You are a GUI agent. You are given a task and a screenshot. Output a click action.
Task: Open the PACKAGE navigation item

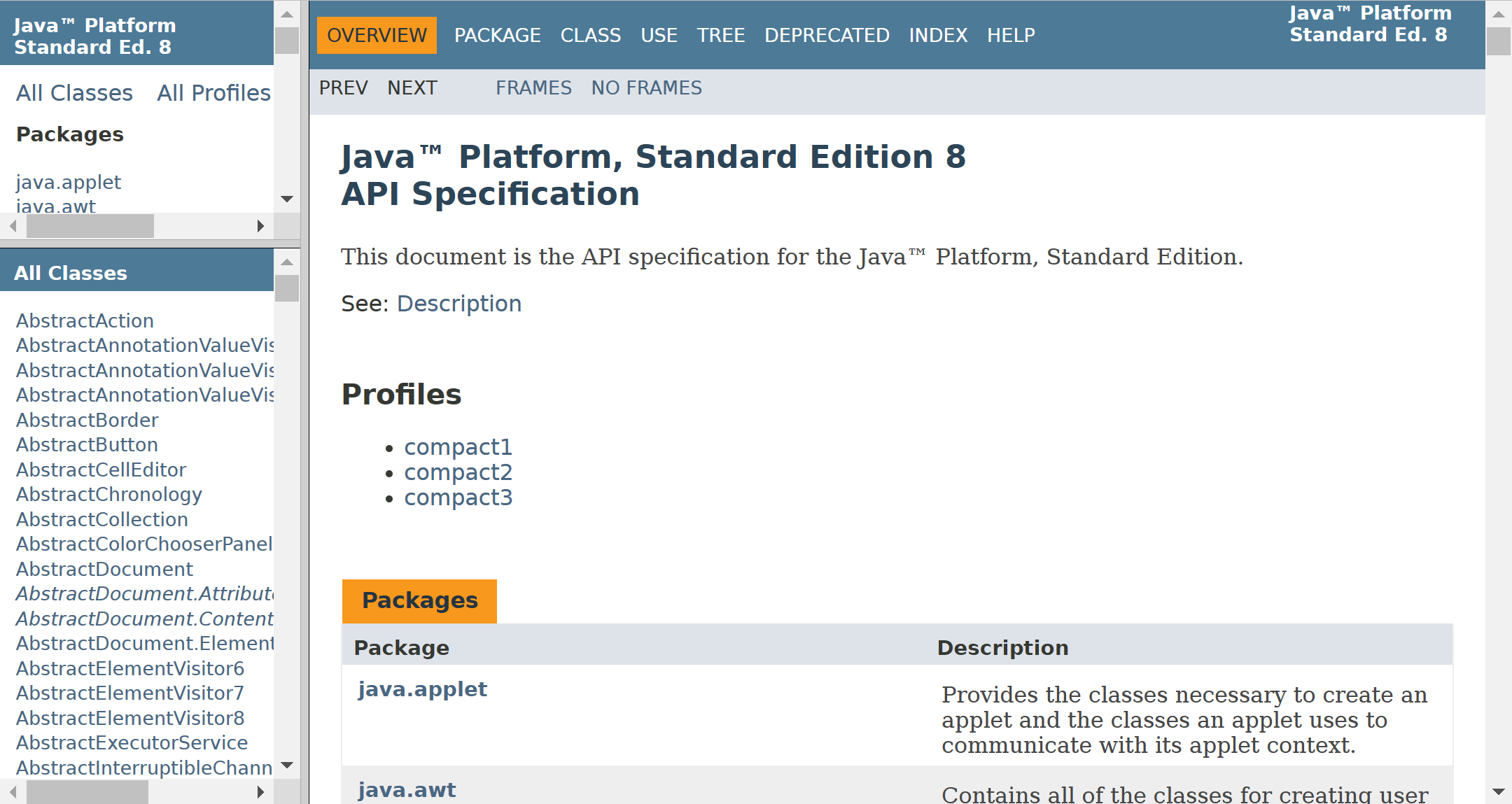point(497,36)
